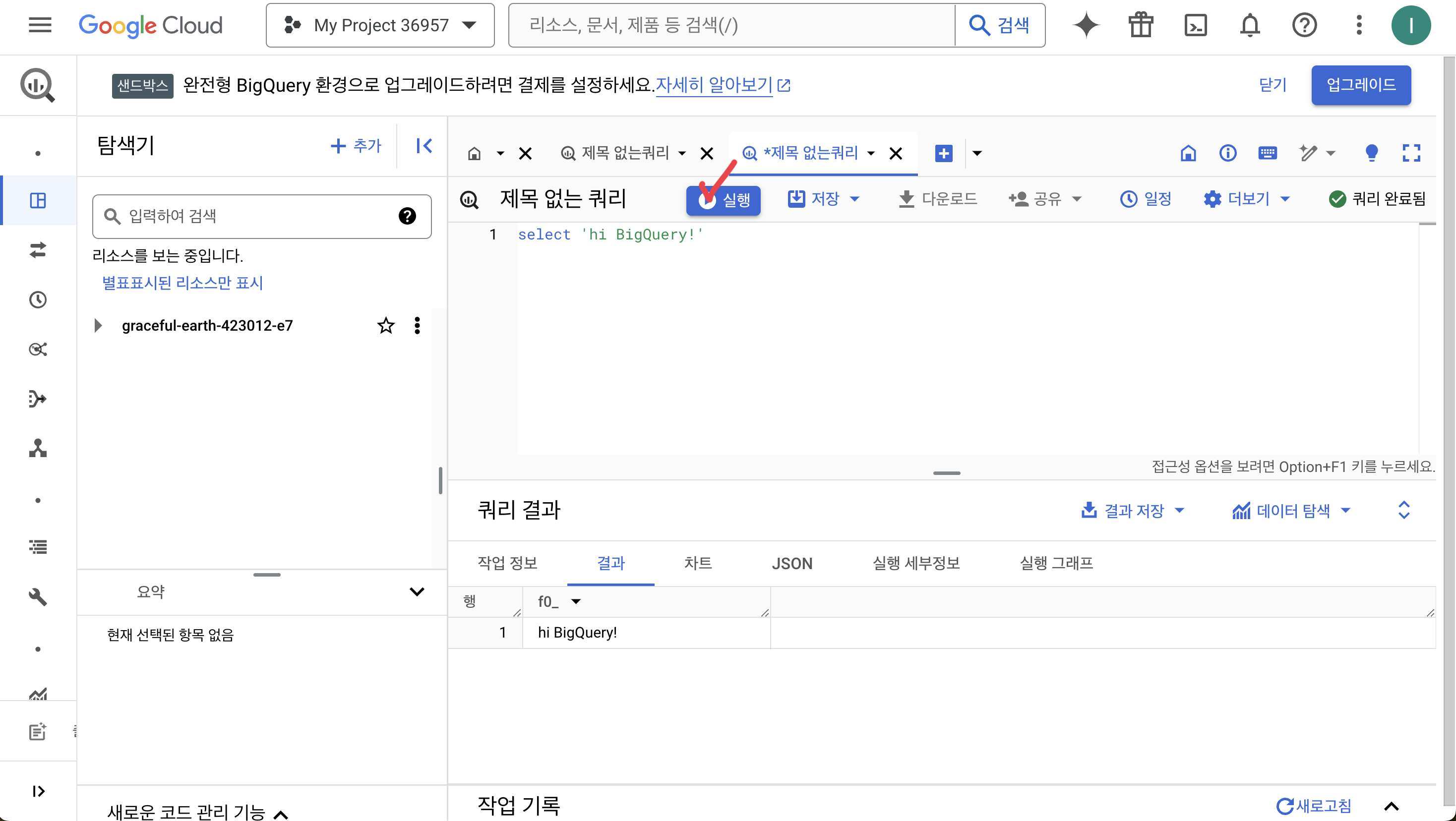This screenshot has height=821, width=1456.
Task: Expand the left navigation menu
Action: tap(38, 791)
